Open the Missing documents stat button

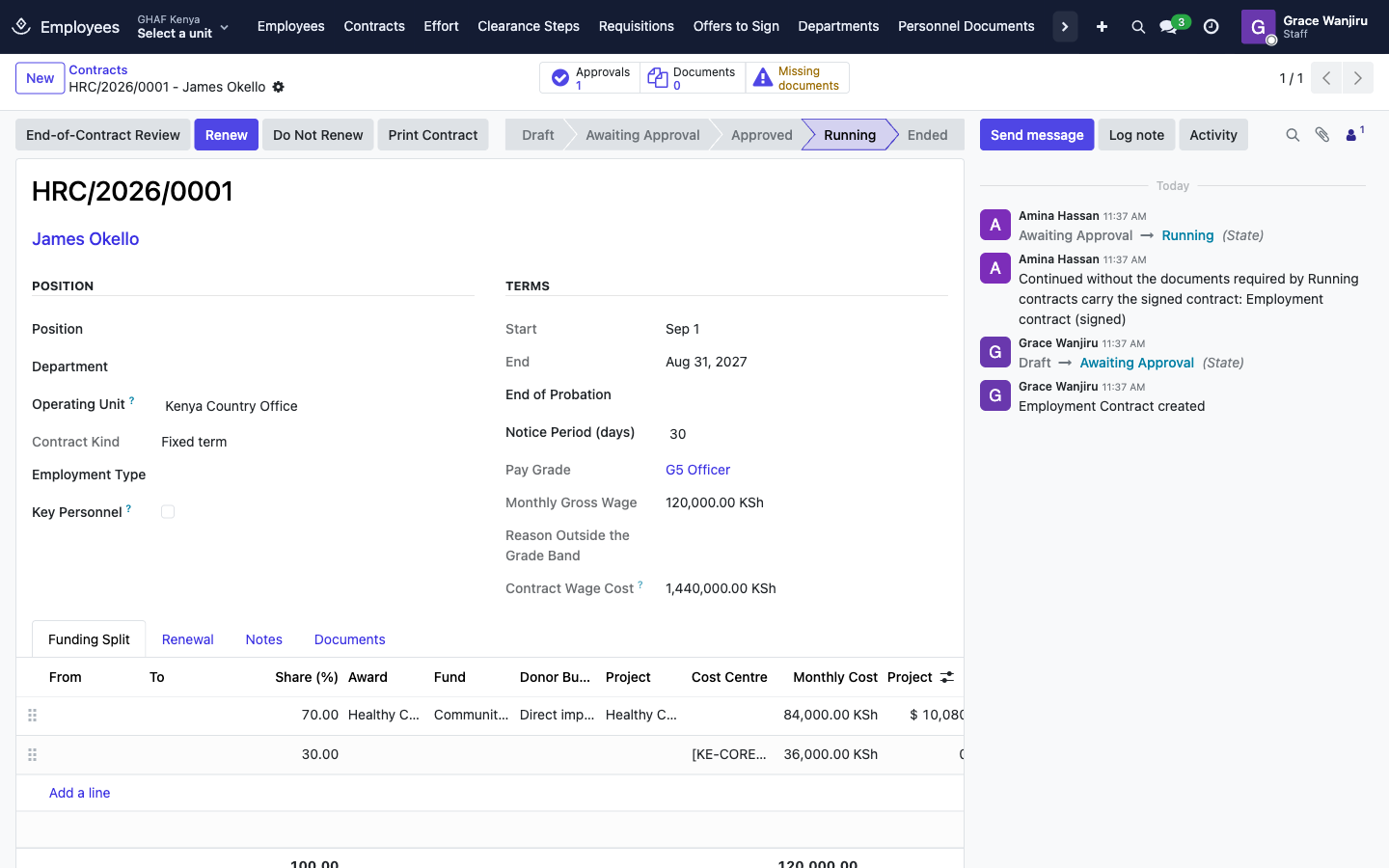pos(798,78)
